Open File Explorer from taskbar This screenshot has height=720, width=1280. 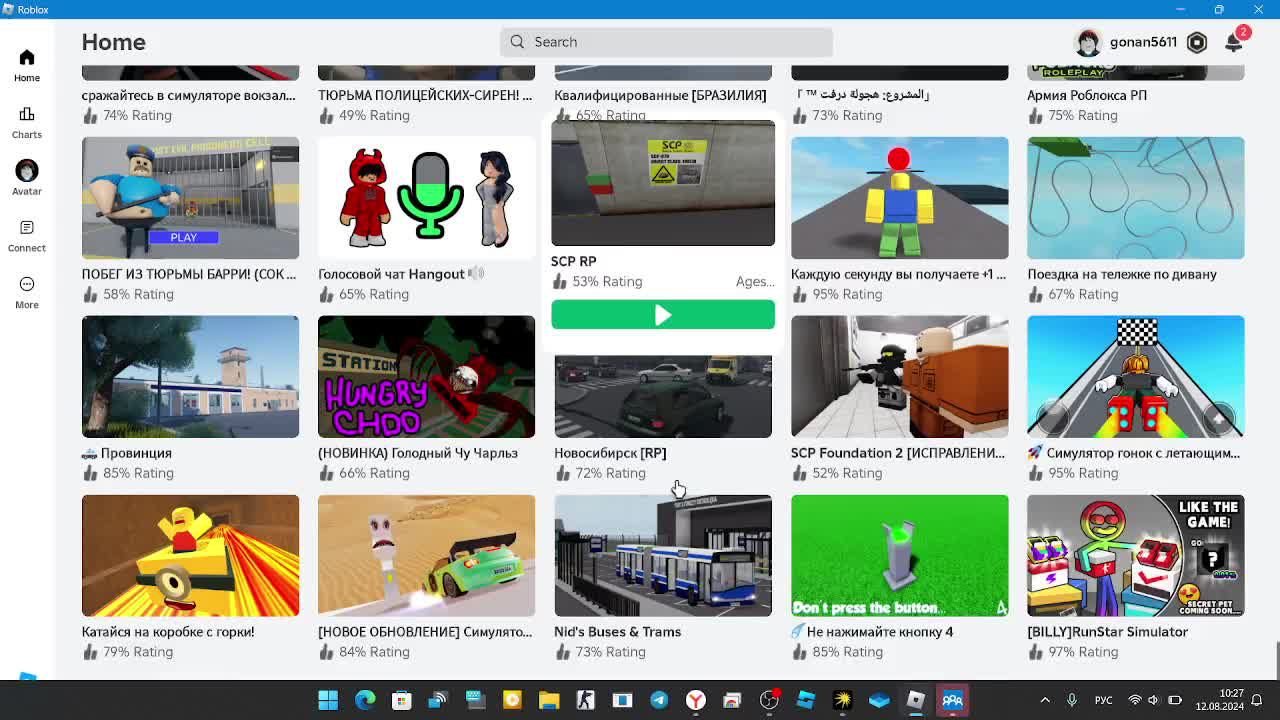tap(549, 700)
